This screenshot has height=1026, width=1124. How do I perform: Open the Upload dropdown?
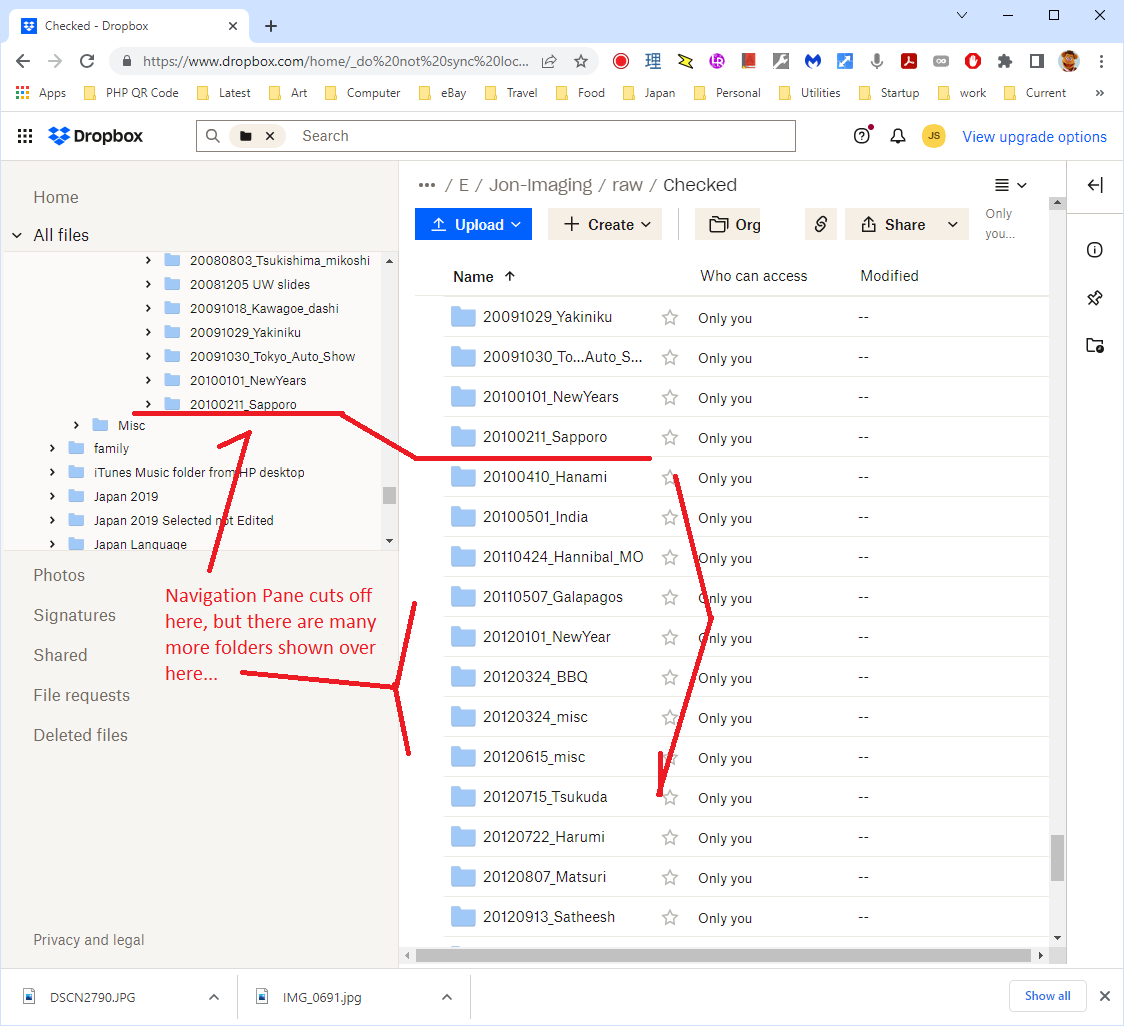click(473, 224)
